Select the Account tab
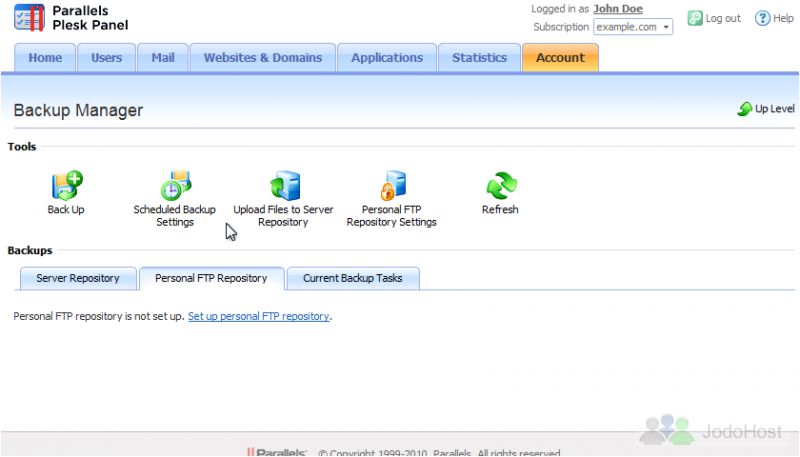The image size is (800, 457). coord(560,58)
